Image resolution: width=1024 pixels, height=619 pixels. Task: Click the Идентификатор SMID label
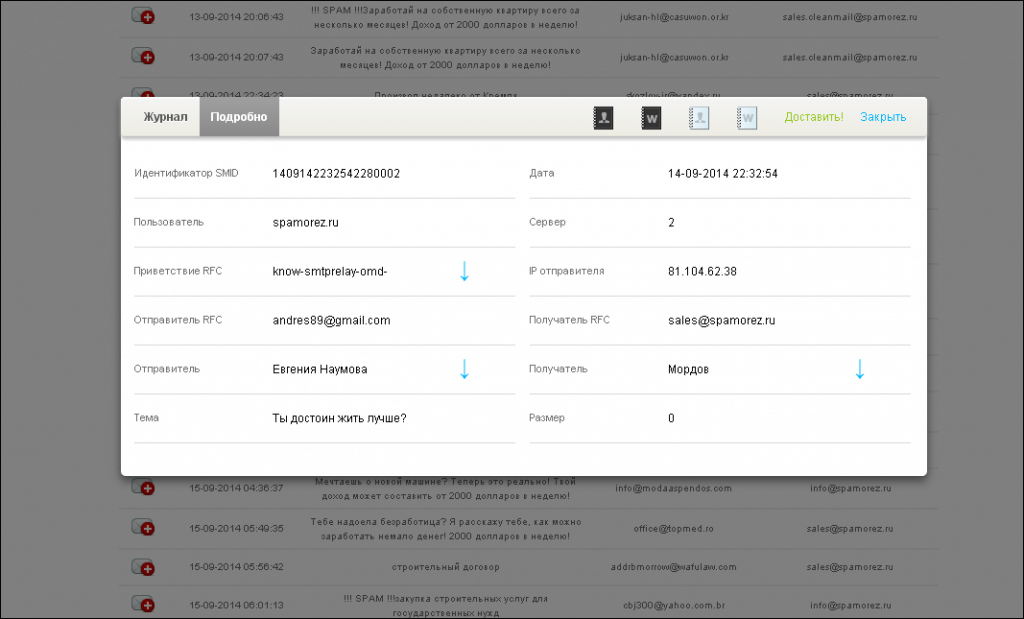click(x=186, y=173)
